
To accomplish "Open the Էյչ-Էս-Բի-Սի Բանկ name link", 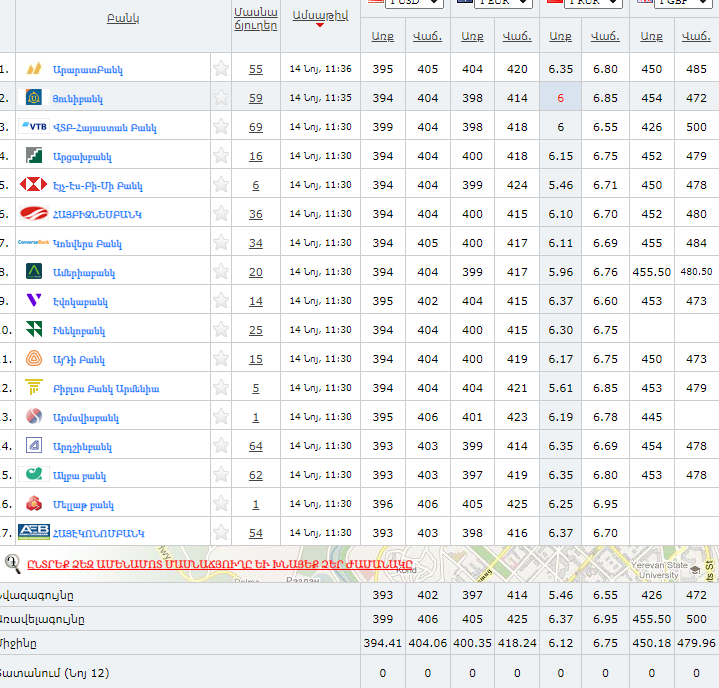I will [x=98, y=186].
